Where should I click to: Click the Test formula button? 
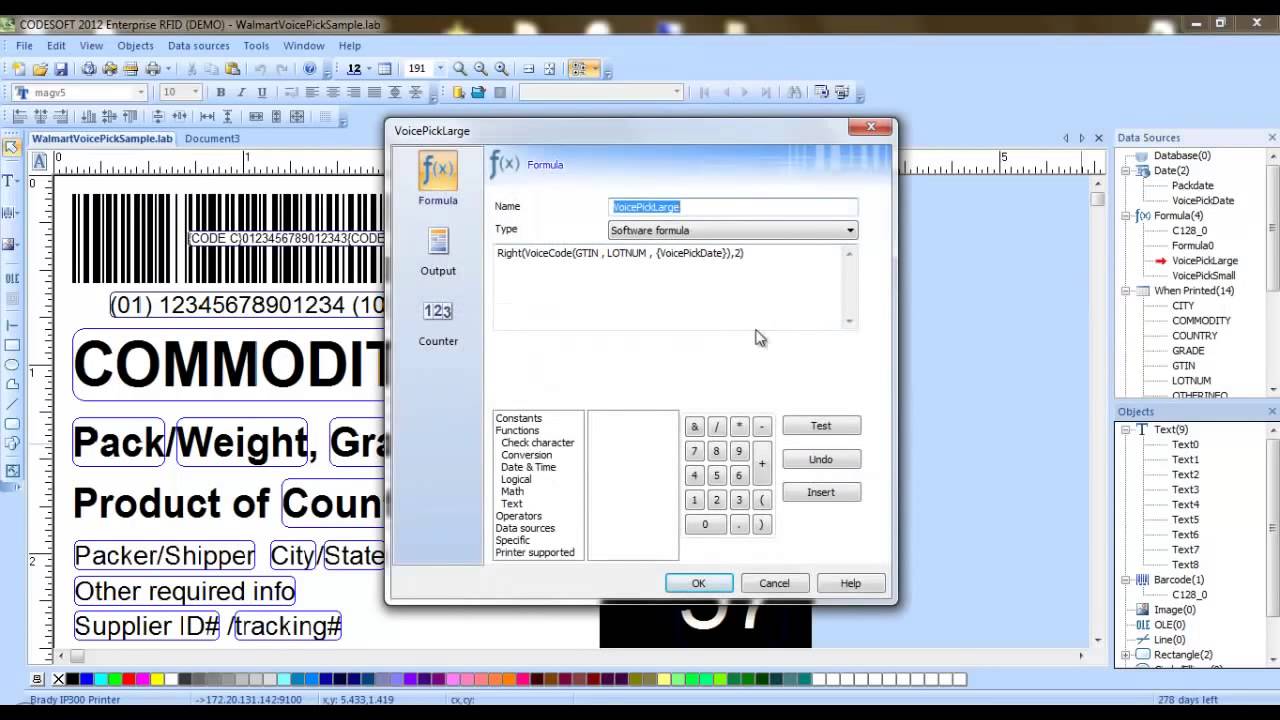(821, 426)
